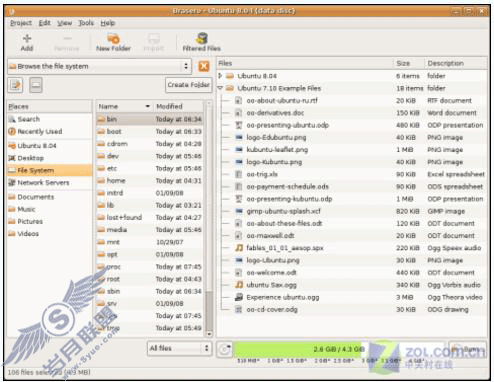Screen dimensions: 494x382
Task: Open the Browse the file system dropdown
Action: tap(99, 66)
